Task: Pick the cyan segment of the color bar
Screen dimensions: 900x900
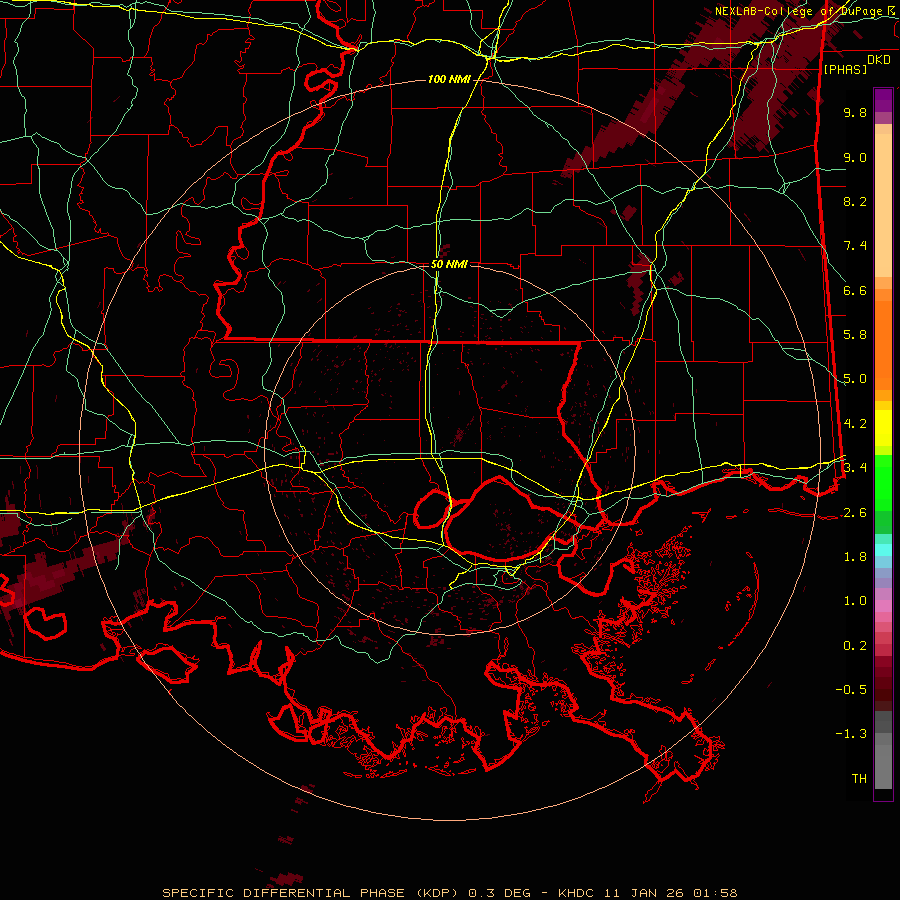Action: [x=883, y=550]
